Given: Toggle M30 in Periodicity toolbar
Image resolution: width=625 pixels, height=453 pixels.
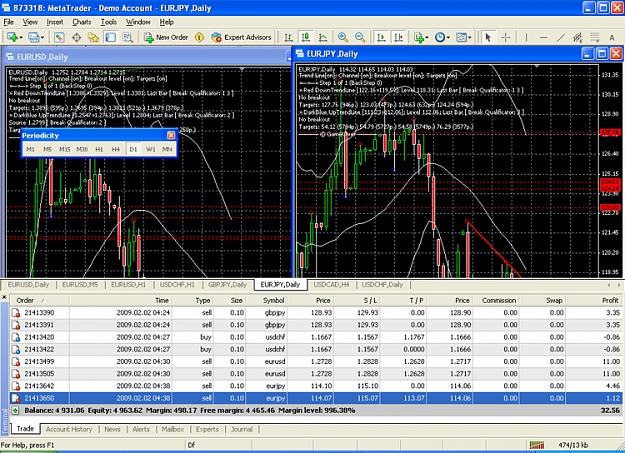Looking at the screenshot, I should 82,149.
